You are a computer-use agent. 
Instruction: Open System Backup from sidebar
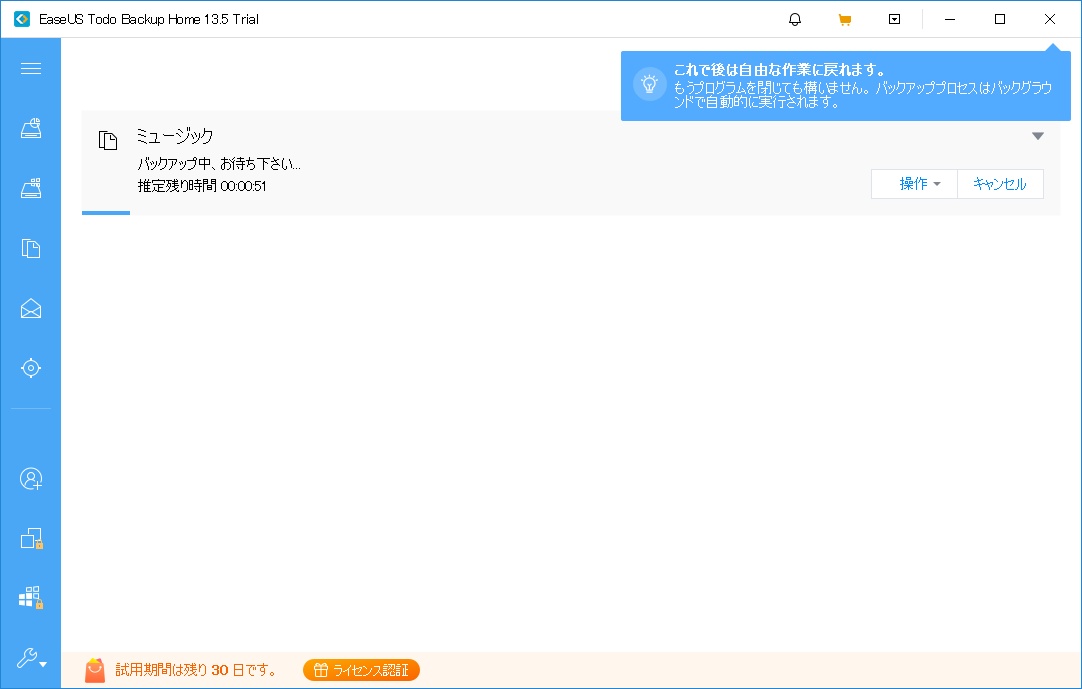[x=30, y=188]
